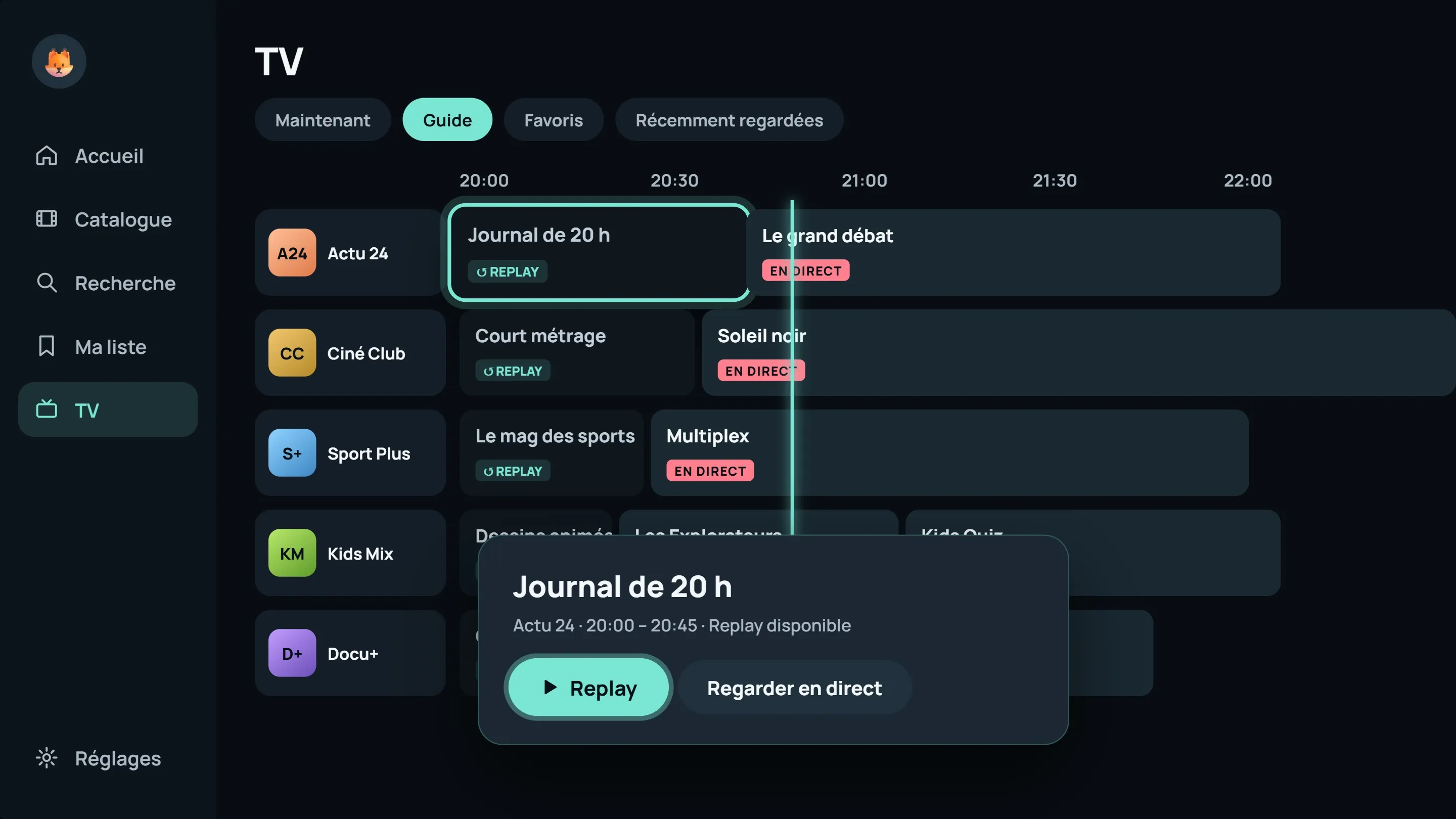
Task: Click EN DIRECT badge on Multiplex
Action: tap(710, 471)
